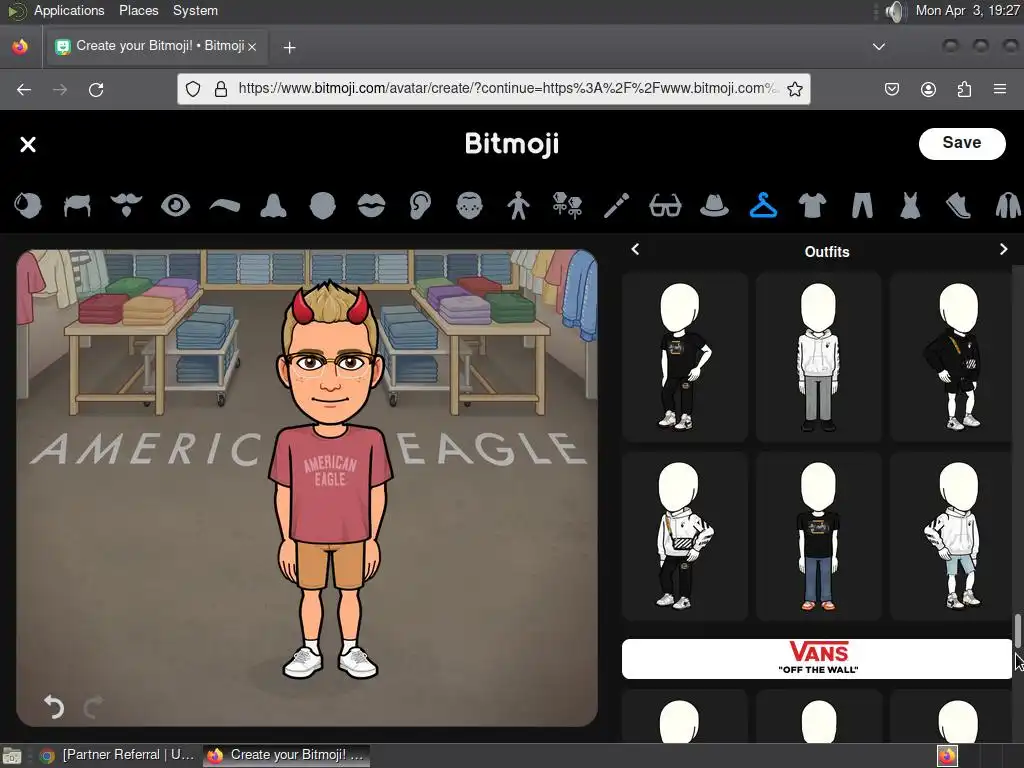Open Firefox account icon

[x=928, y=89]
